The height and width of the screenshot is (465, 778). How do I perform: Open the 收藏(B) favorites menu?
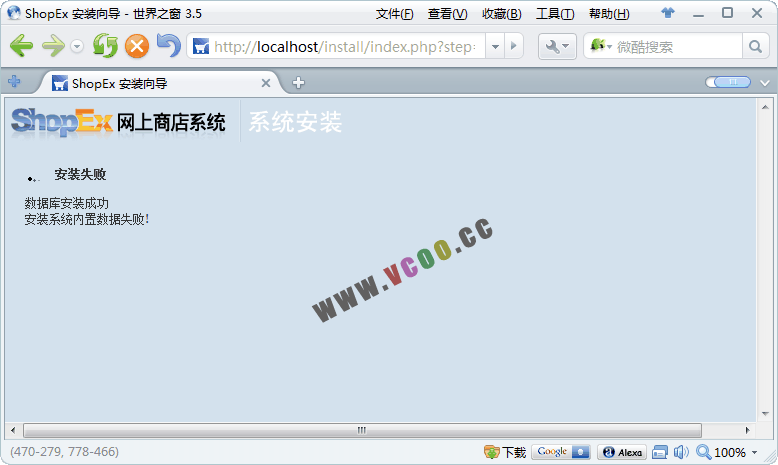501,14
